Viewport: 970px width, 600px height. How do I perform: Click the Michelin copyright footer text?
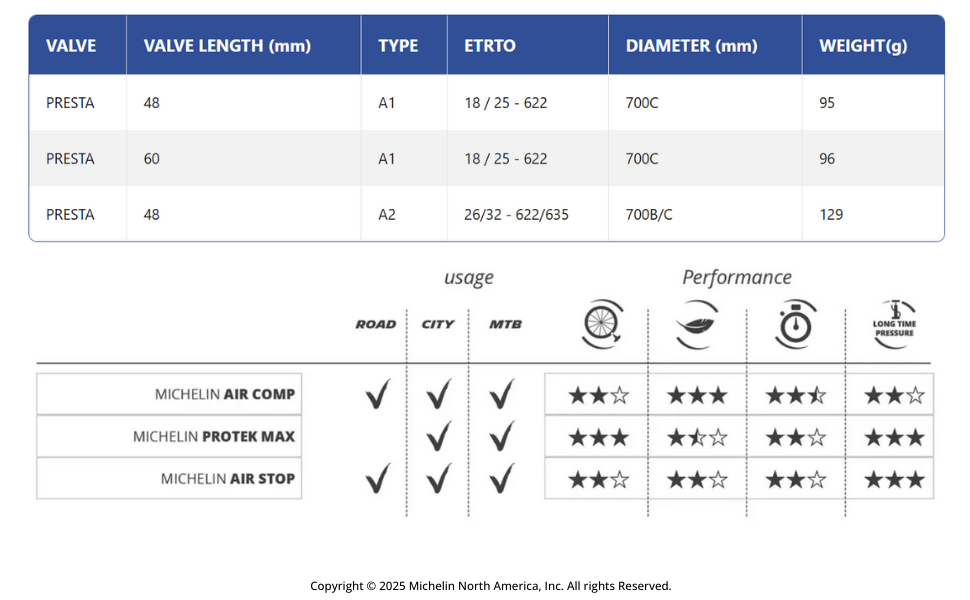click(490, 586)
